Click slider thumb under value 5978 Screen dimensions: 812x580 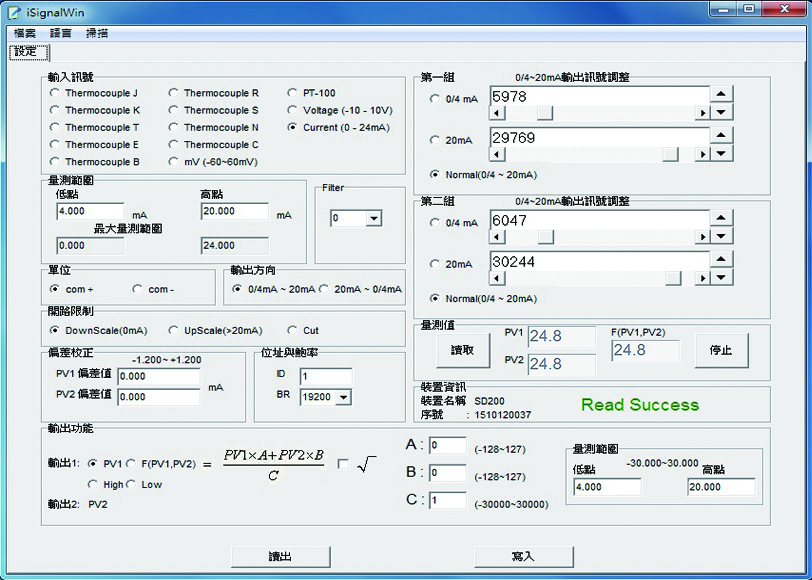tap(545, 113)
